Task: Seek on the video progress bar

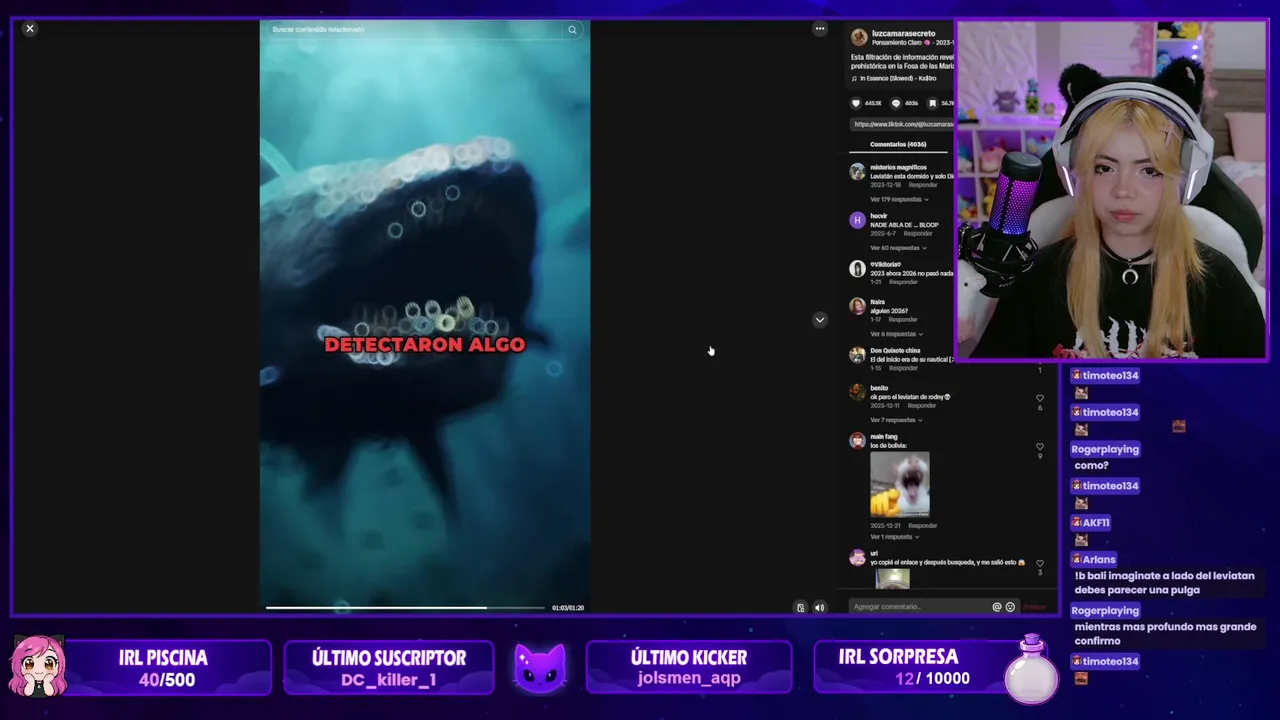Action: [406, 607]
